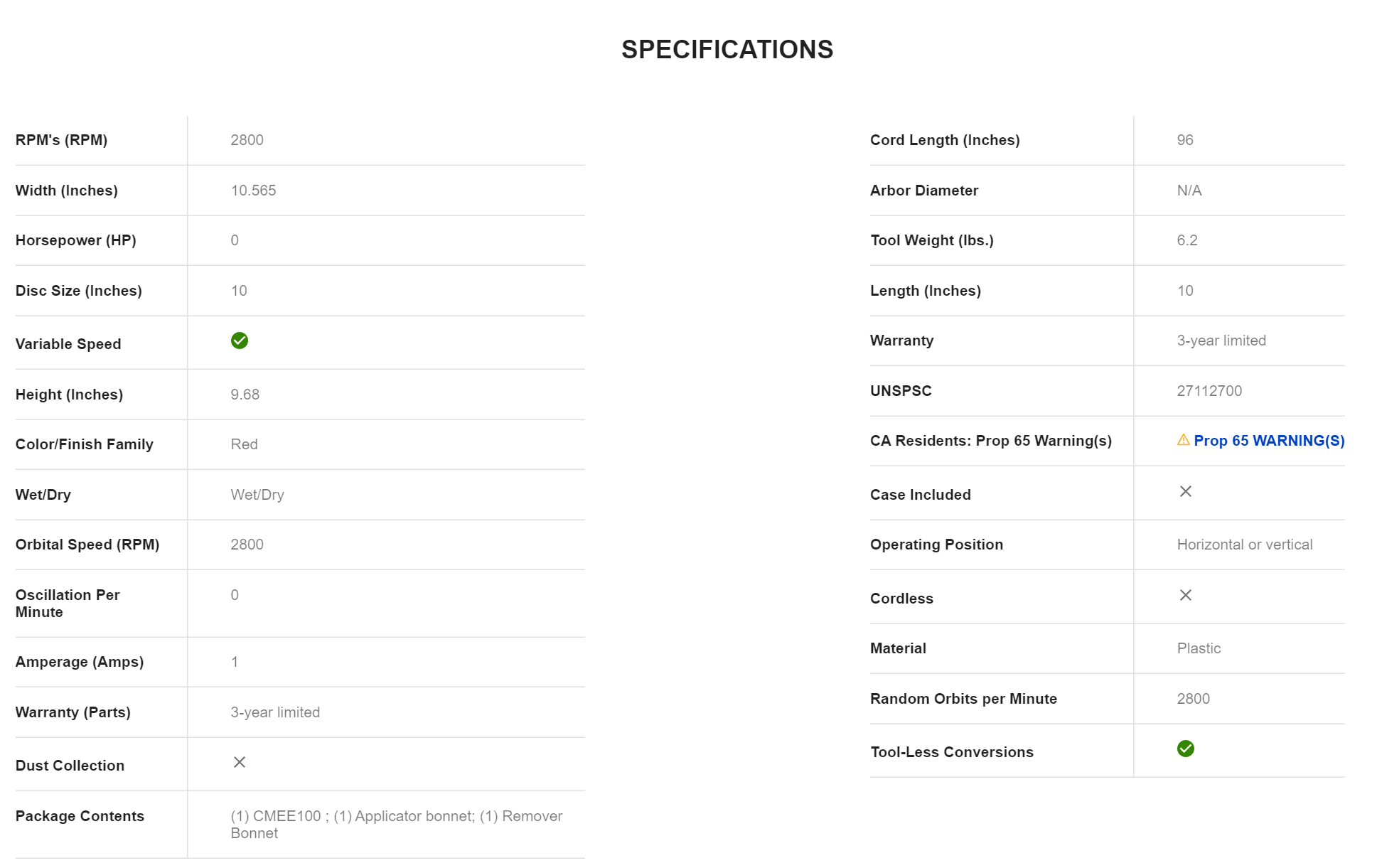Click the Cord Length label
The image size is (1377, 868).
point(944,140)
